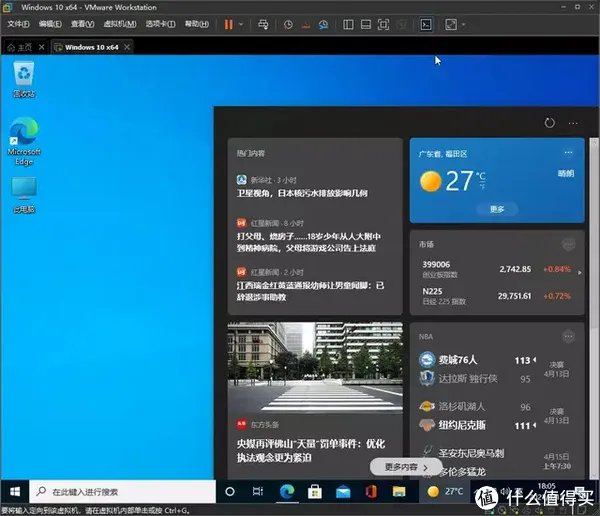Show next market entries with the arrow

point(580,273)
